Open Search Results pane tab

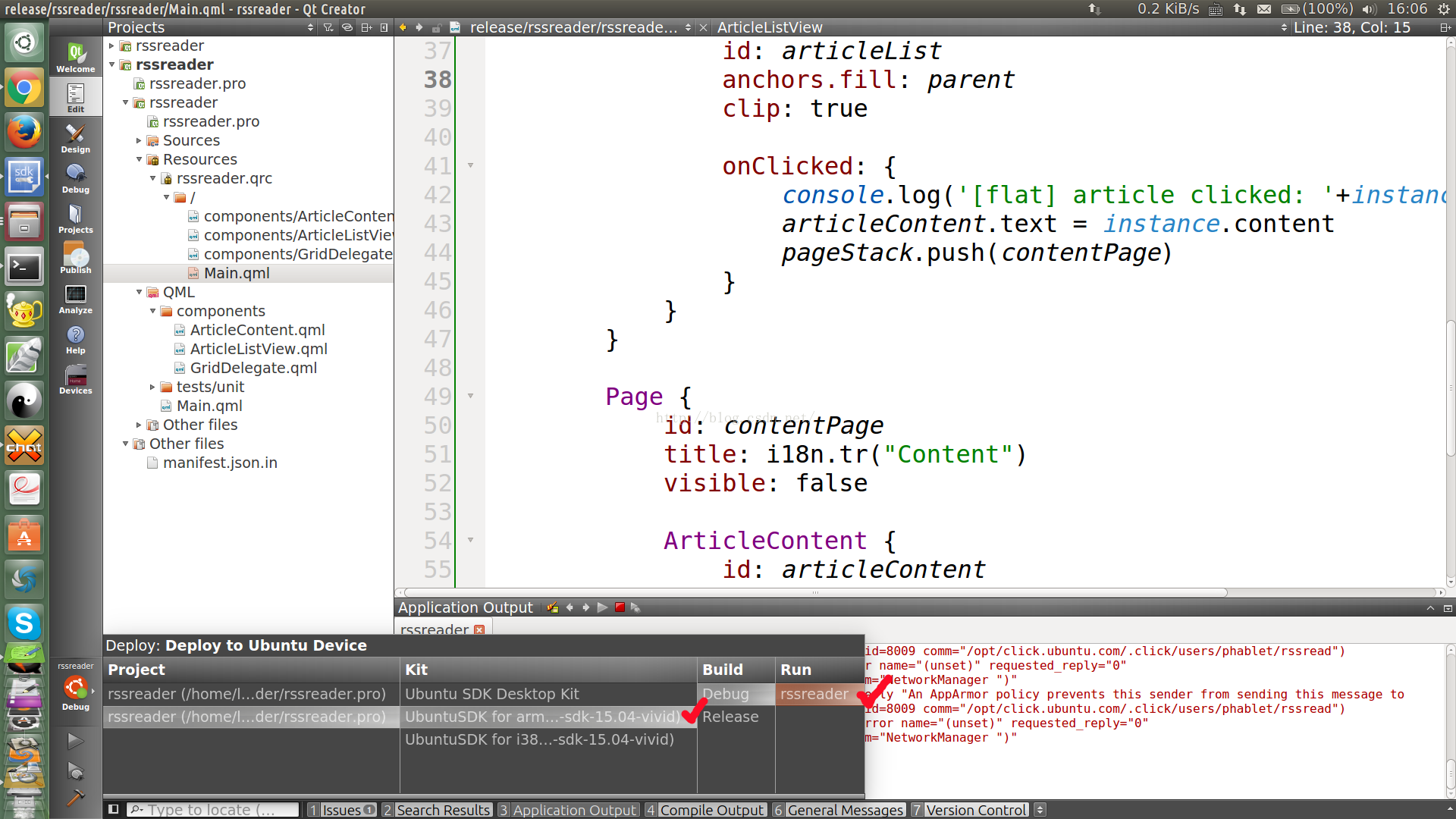(437, 810)
